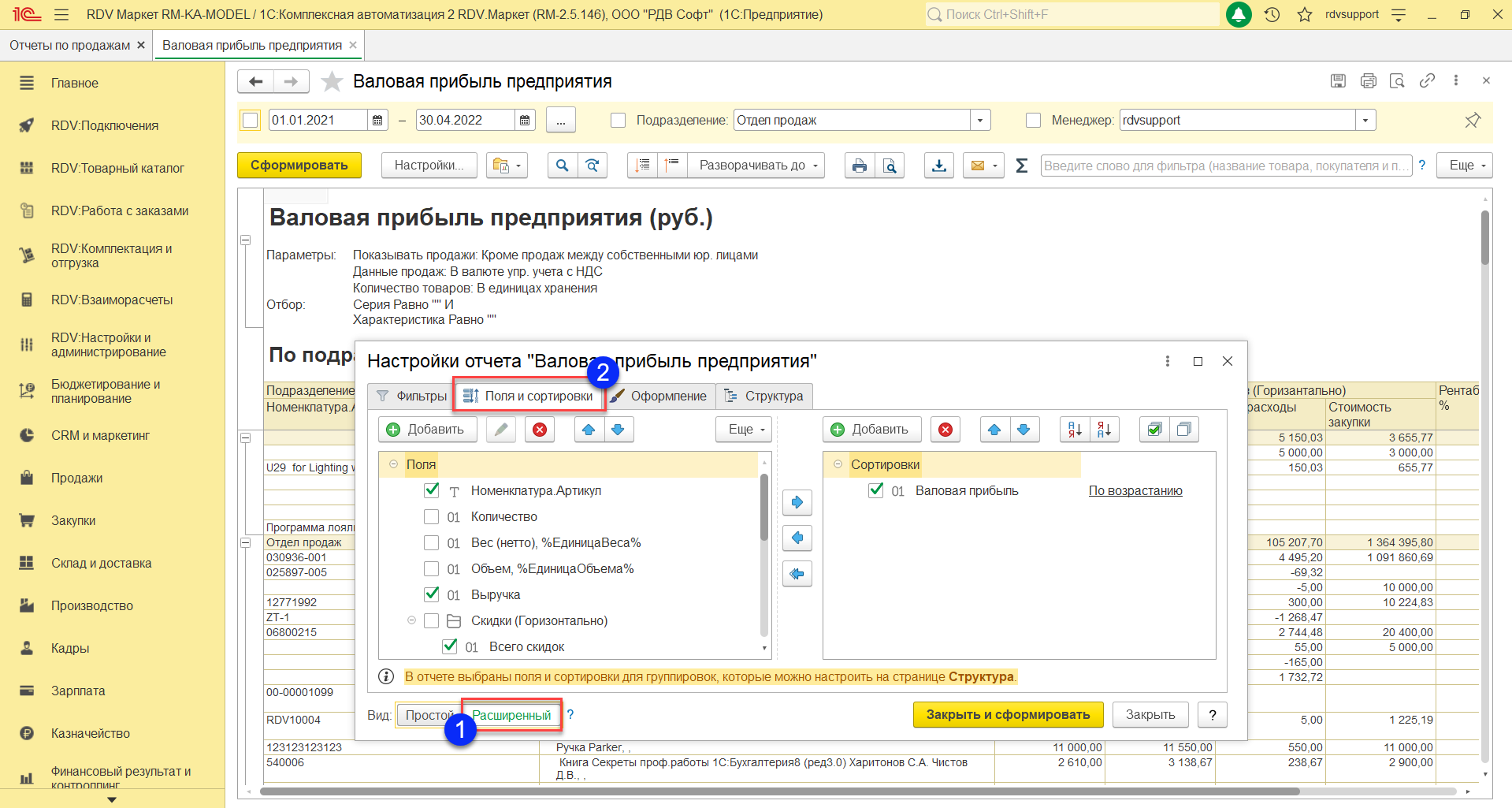Enable the Количество field checkbox
This screenshot has height=808, width=1512.
click(432, 517)
